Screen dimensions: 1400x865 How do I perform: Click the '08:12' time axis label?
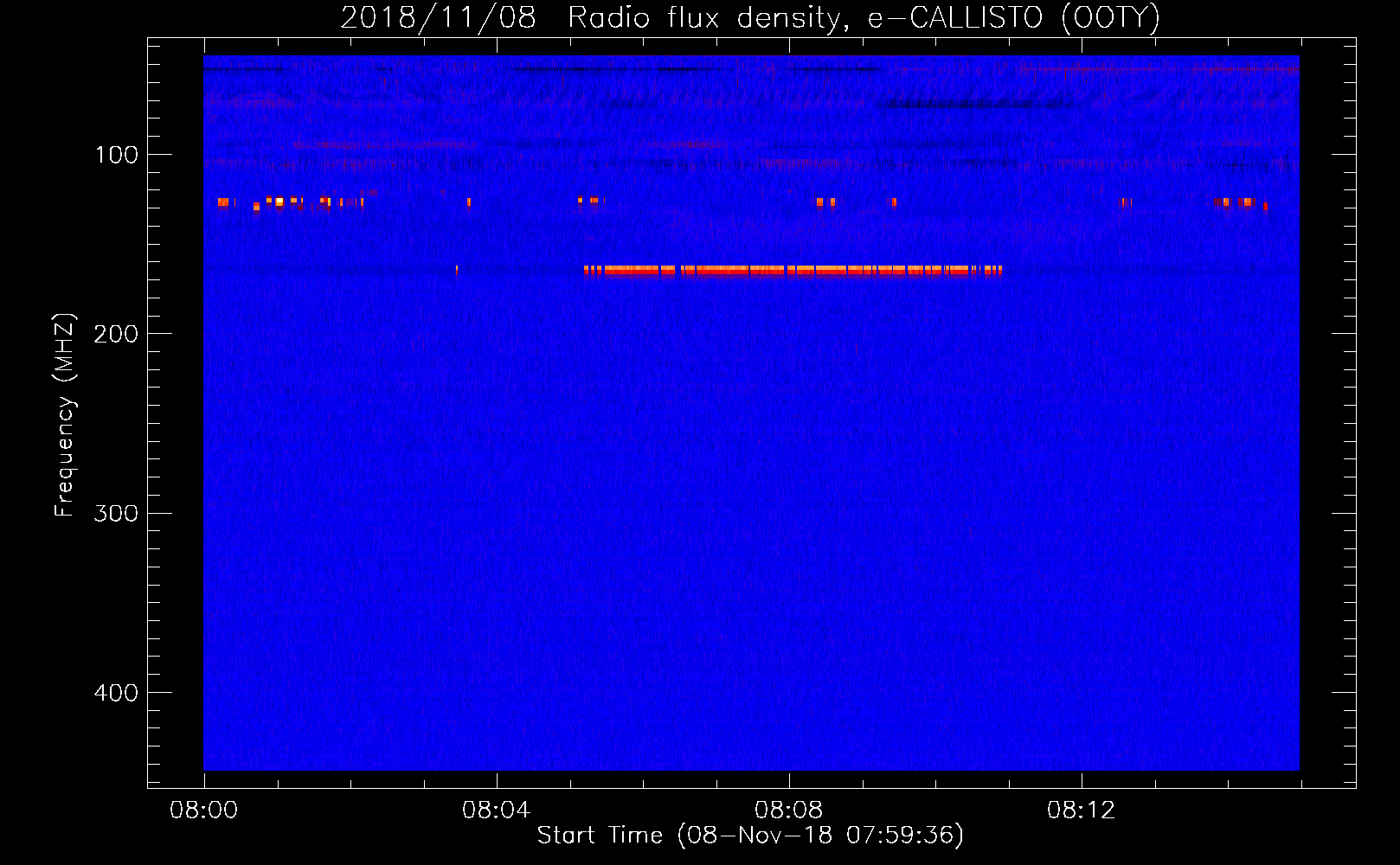pyautogui.click(x=1082, y=811)
